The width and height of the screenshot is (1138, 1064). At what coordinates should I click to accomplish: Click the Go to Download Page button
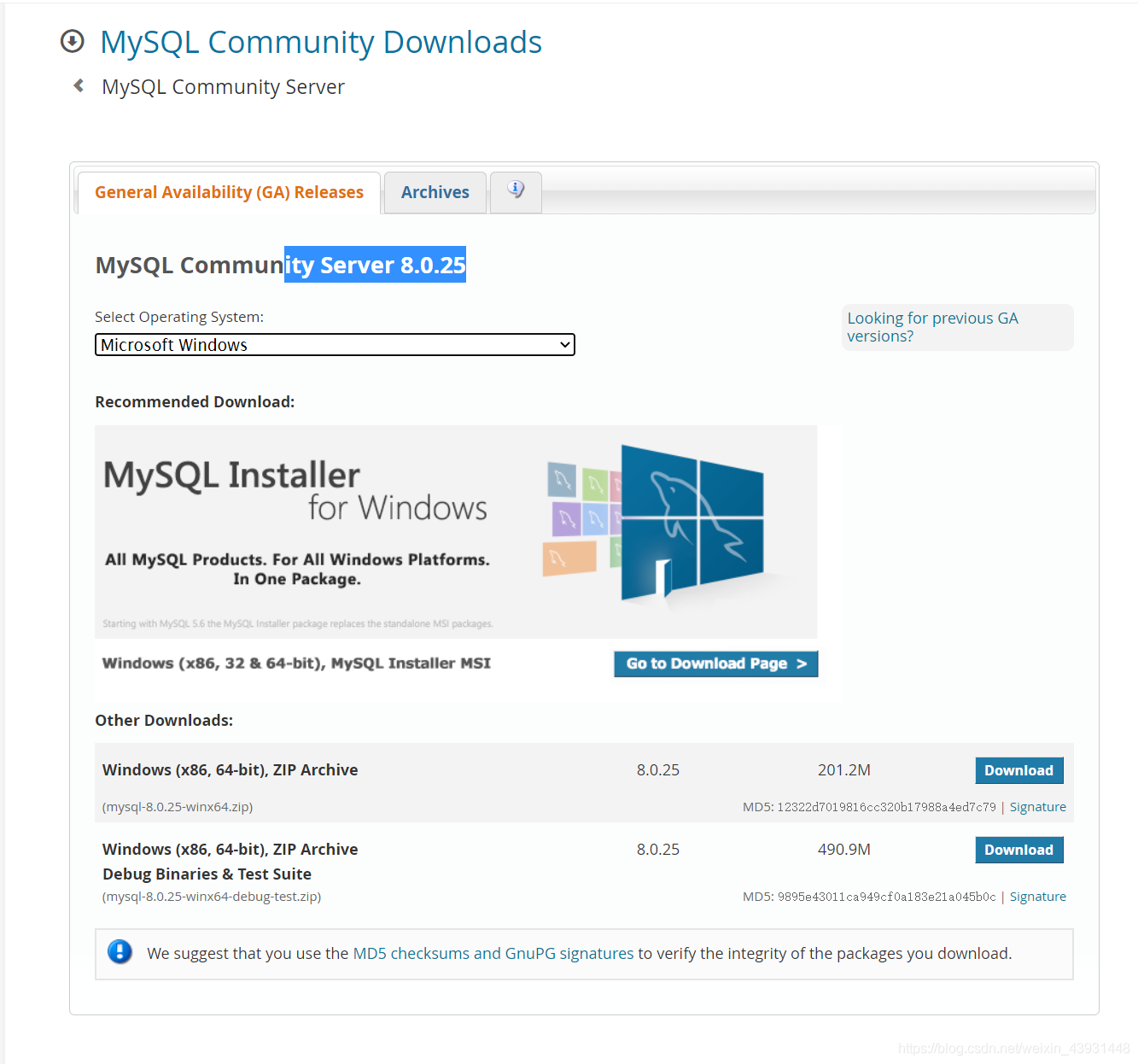715,664
